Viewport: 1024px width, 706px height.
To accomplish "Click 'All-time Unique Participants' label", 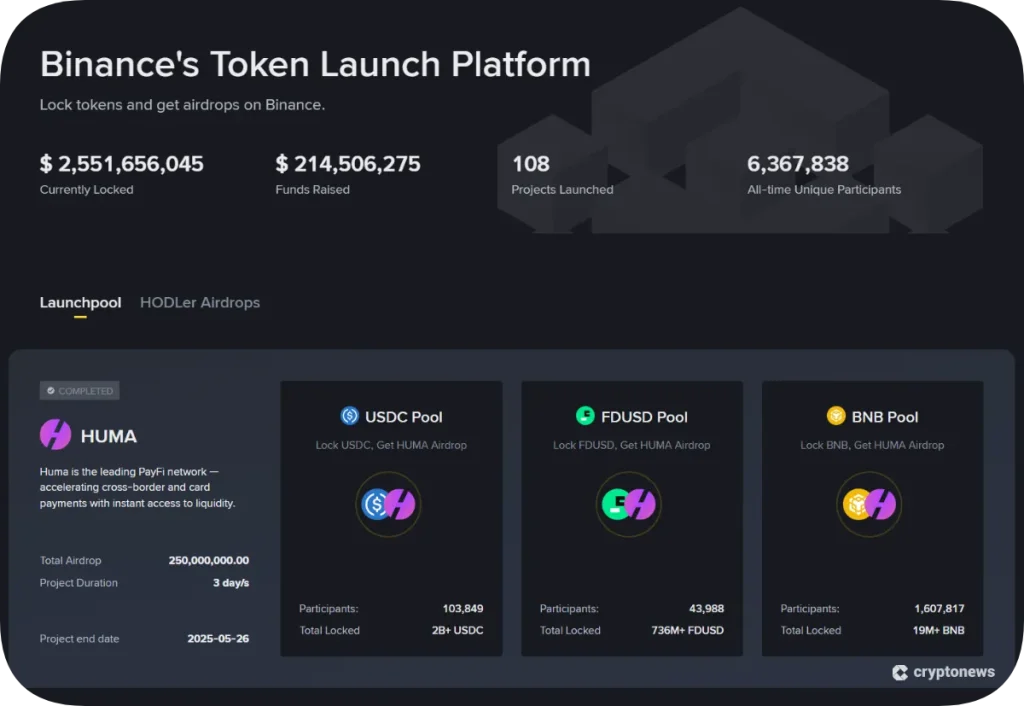I will (824, 189).
